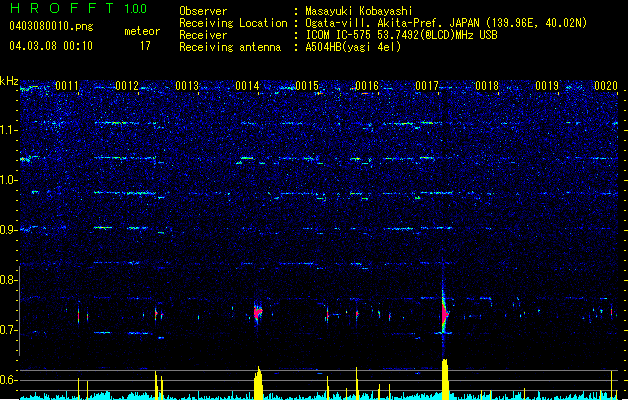The width and height of the screenshot is (629, 400).
Task: Click time marker 0017
Action: (x=427, y=86)
